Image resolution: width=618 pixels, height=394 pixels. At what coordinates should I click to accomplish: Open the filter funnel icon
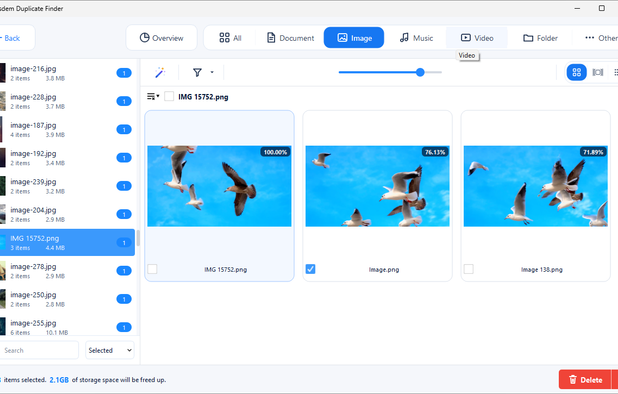[x=197, y=72]
